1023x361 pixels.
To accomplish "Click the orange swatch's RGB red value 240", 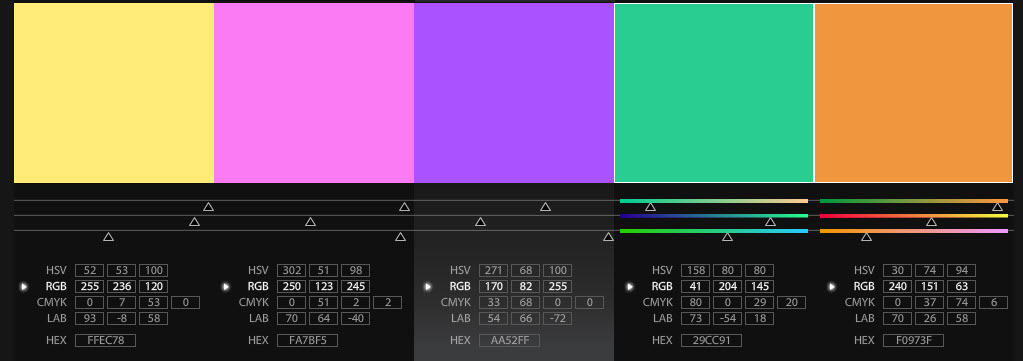I will (898, 287).
